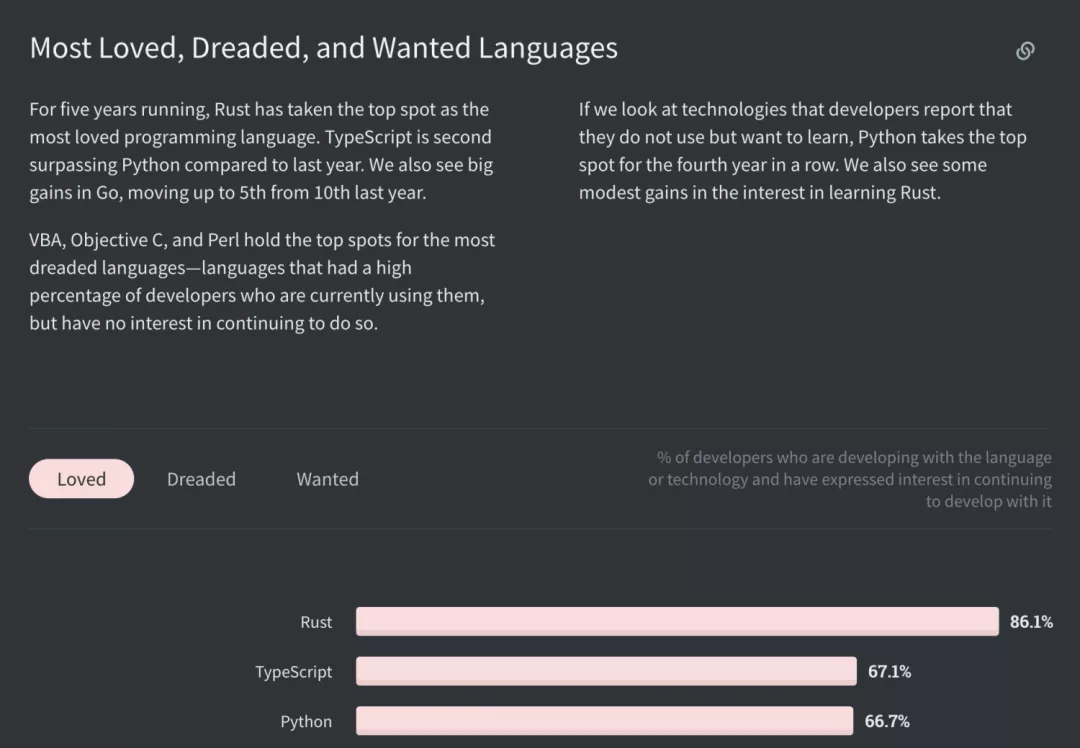Click the 86.1% value next to Rust
The image size is (1080, 748).
click(x=1031, y=622)
